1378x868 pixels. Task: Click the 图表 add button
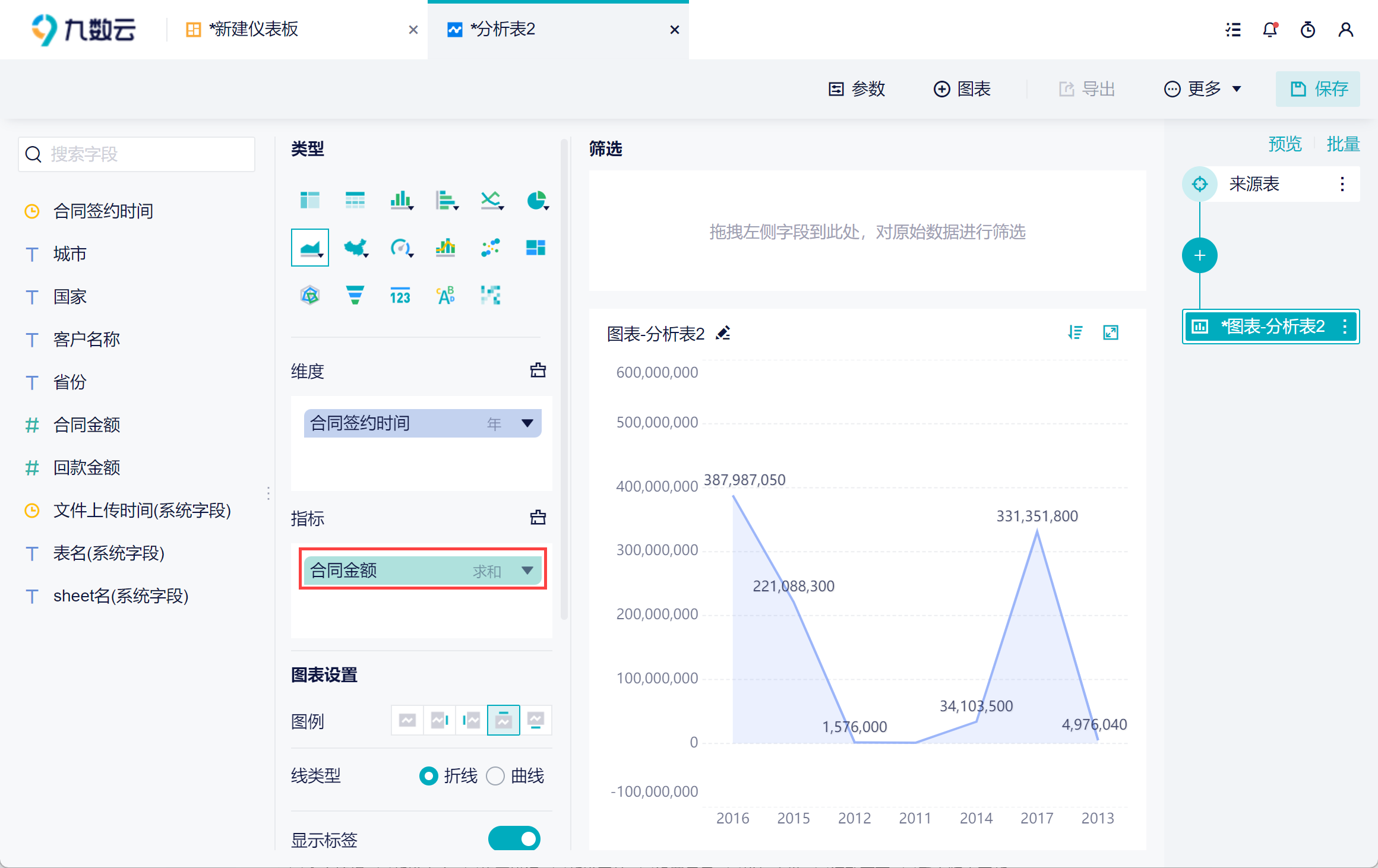(962, 89)
